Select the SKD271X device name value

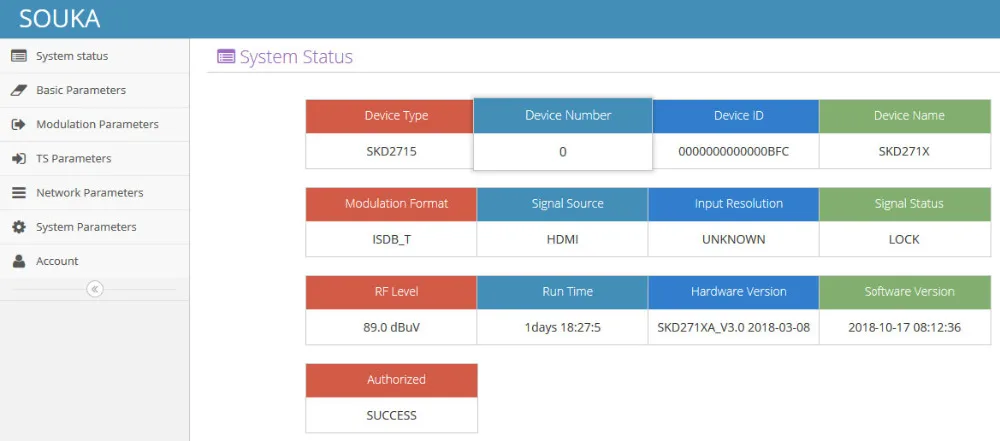coord(904,152)
